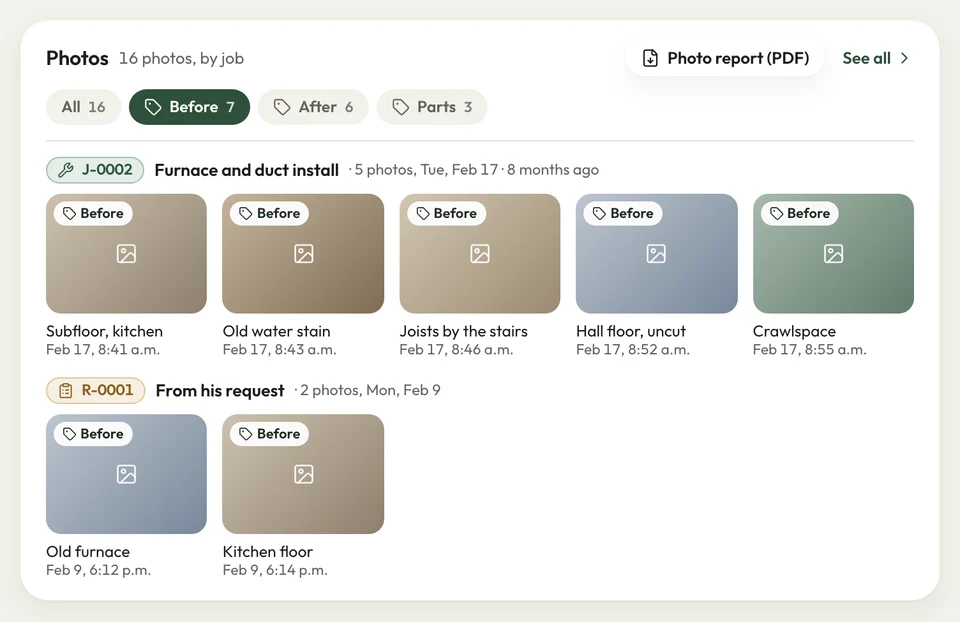960x622 pixels.
Task: Open the Subfloor, kitchen photo thumbnail
Action: coord(126,253)
